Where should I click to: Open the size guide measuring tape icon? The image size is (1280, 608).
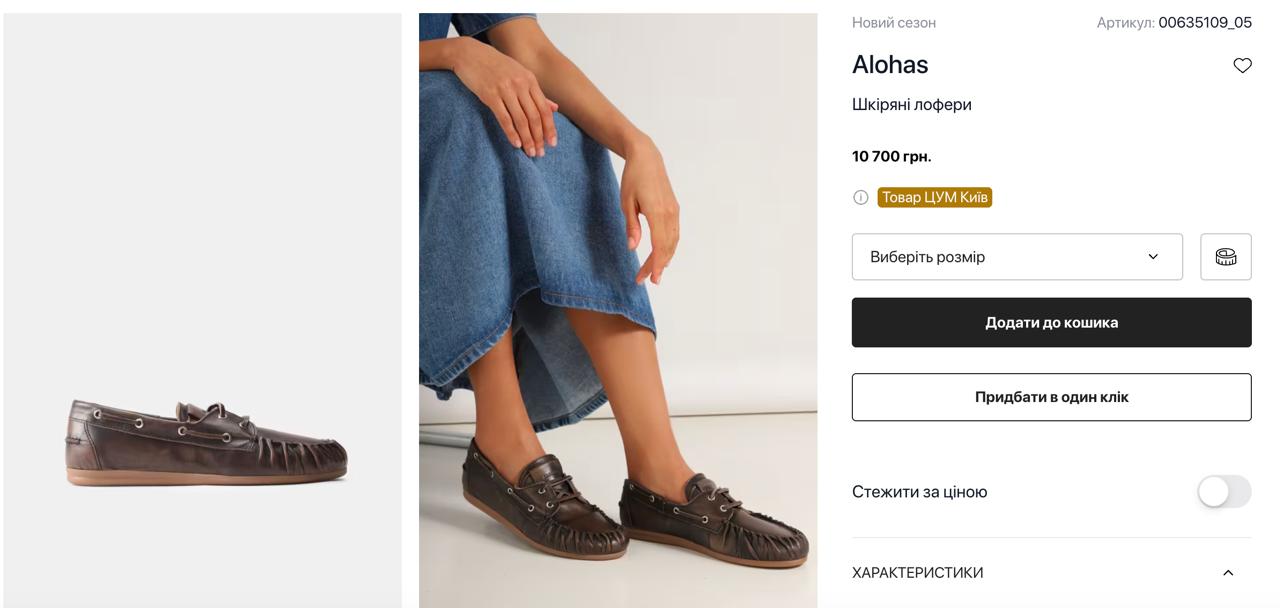pos(1225,257)
